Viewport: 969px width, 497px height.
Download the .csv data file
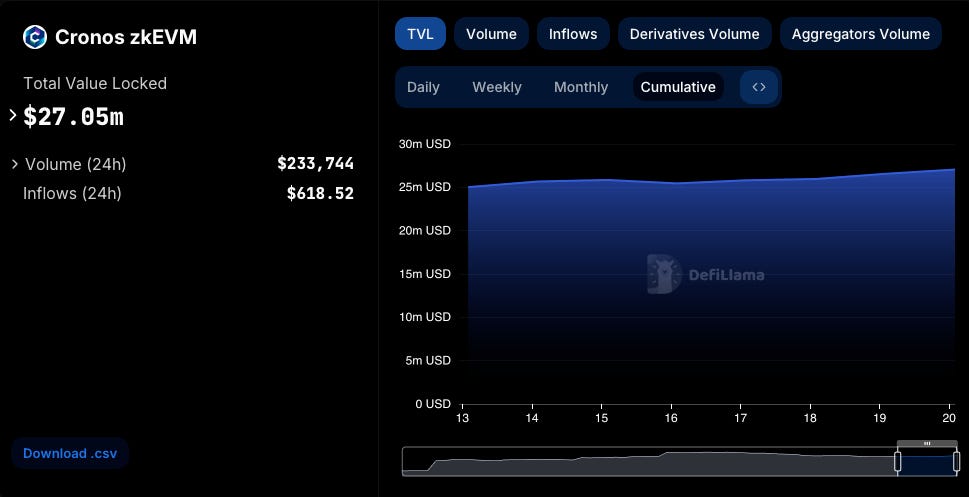click(70, 453)
